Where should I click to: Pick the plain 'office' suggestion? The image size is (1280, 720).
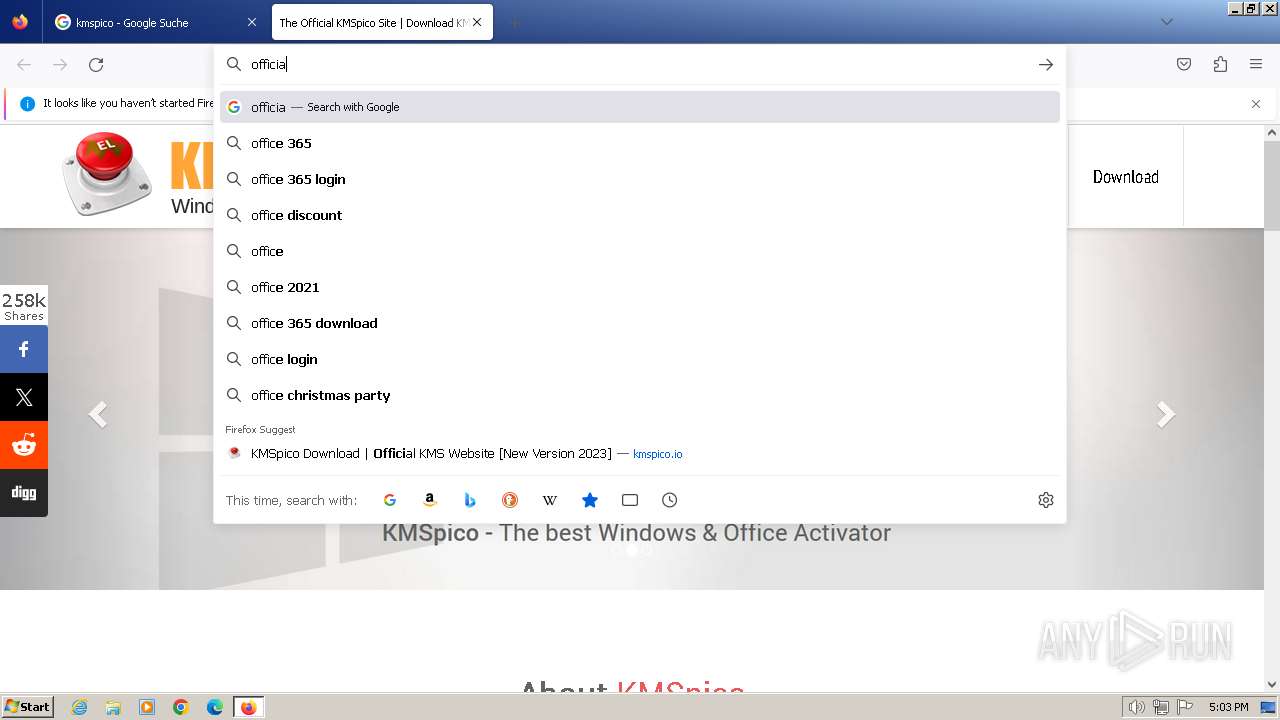[640, 251]
